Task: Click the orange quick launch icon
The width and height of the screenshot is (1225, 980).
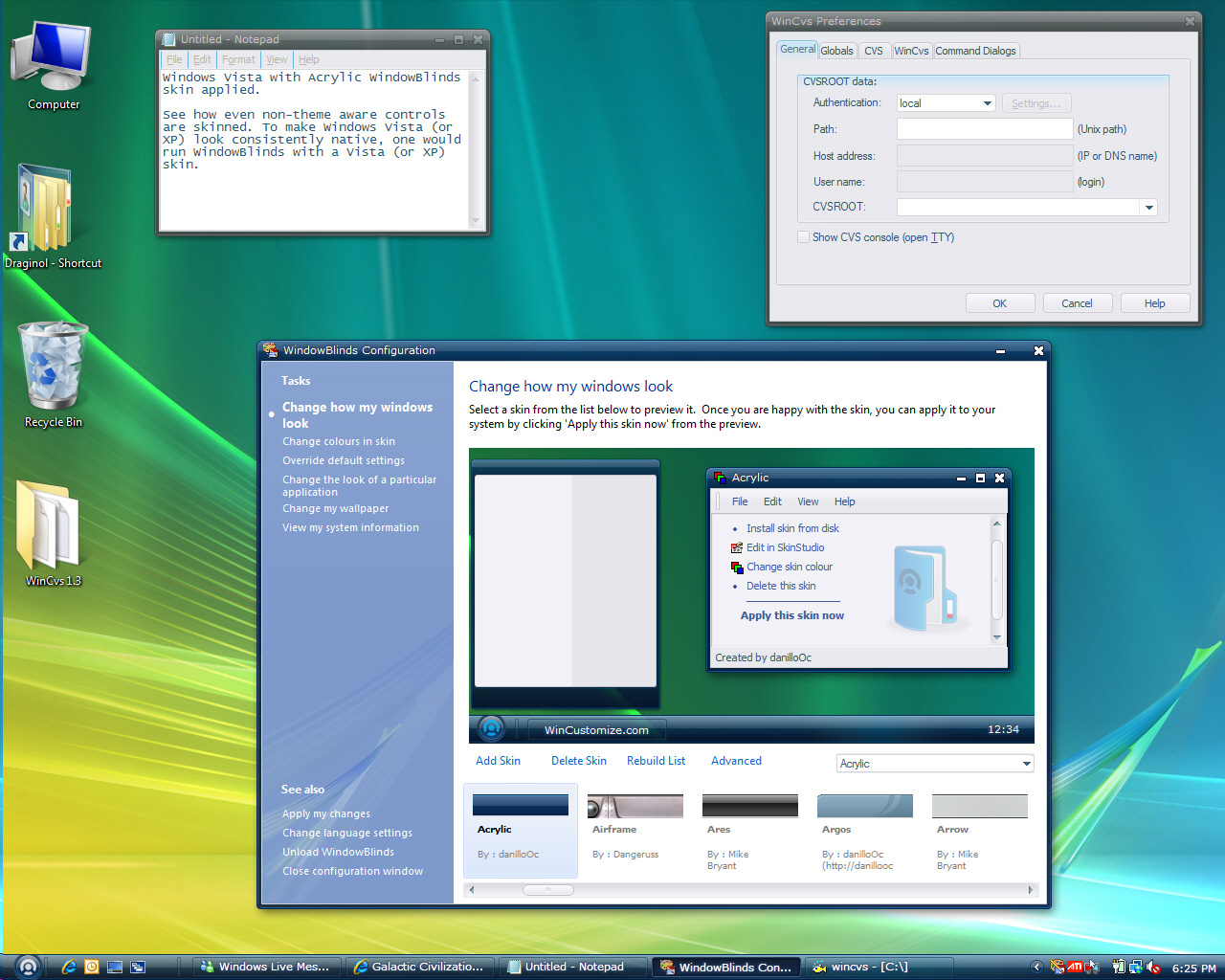Action: [x=92, y=967]
